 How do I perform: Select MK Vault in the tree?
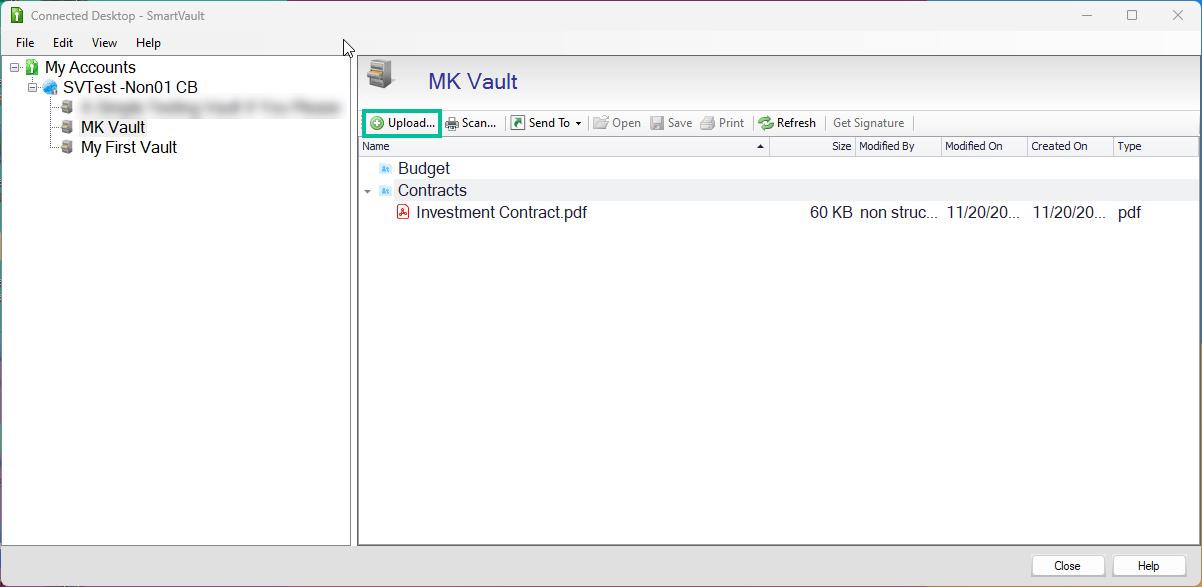(113, 127)
